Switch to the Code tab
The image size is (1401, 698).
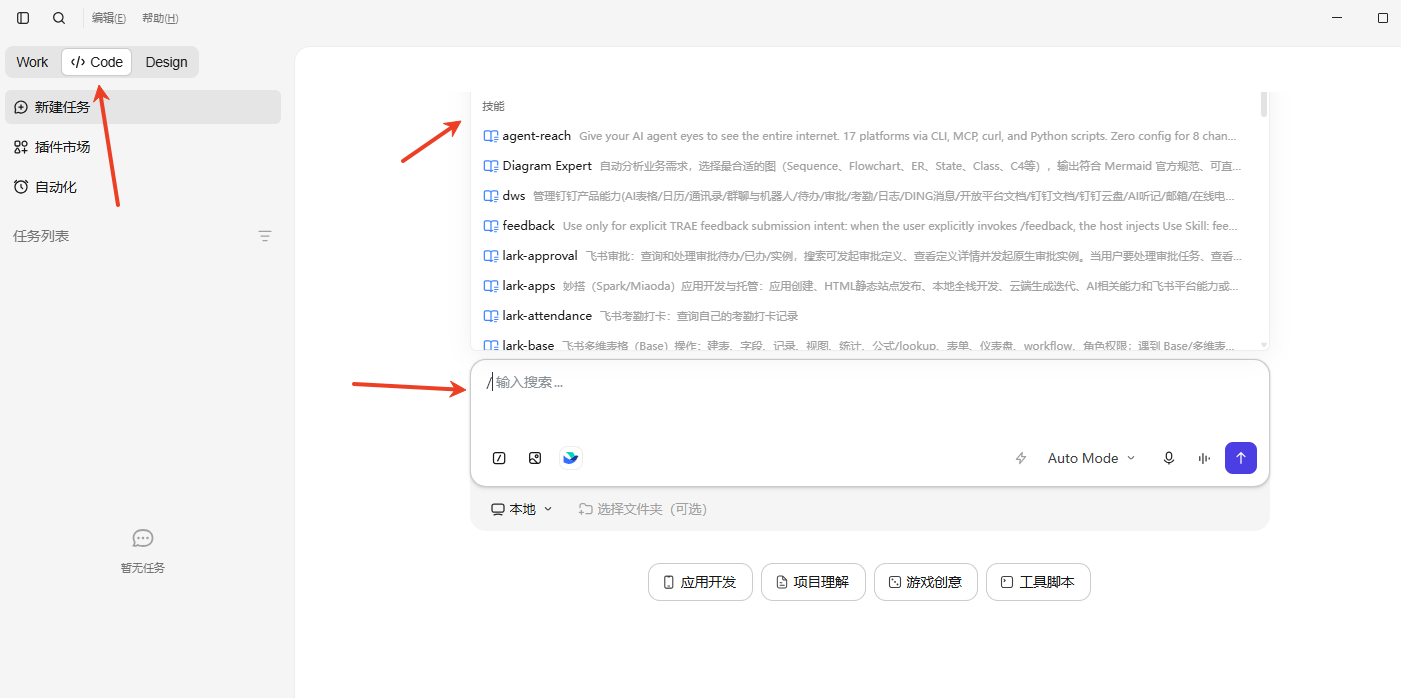click(97, 62)
